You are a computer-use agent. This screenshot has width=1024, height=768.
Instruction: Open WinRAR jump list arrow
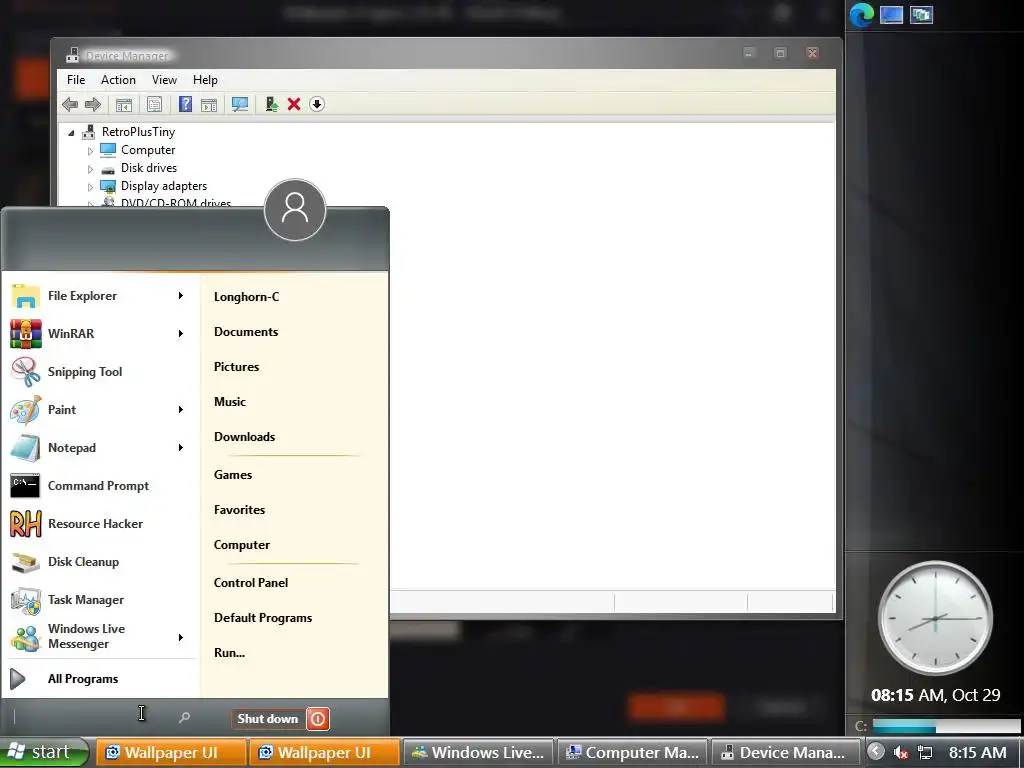[x=181, y=334]
